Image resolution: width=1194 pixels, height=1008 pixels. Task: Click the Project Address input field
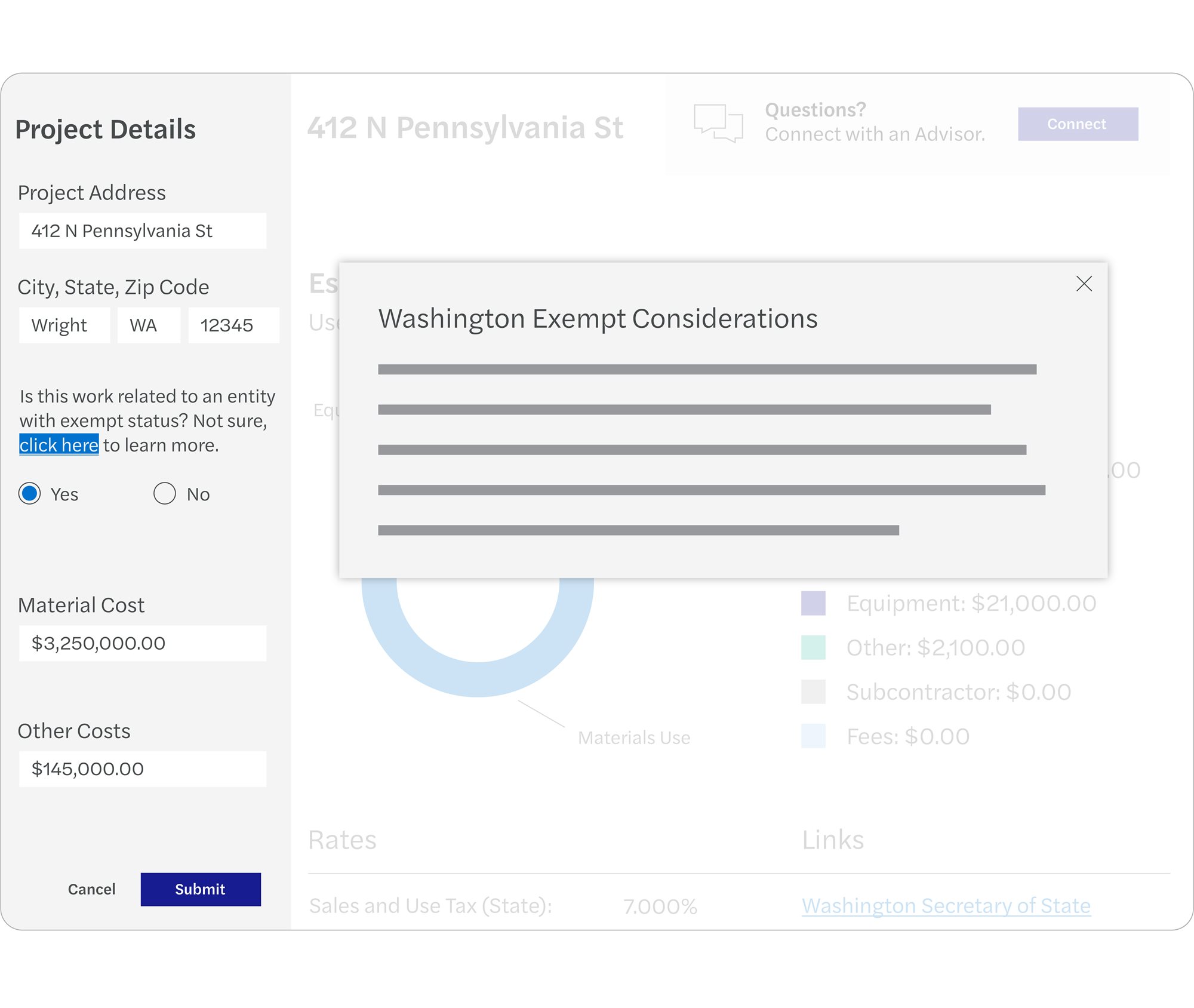[142, 231]
